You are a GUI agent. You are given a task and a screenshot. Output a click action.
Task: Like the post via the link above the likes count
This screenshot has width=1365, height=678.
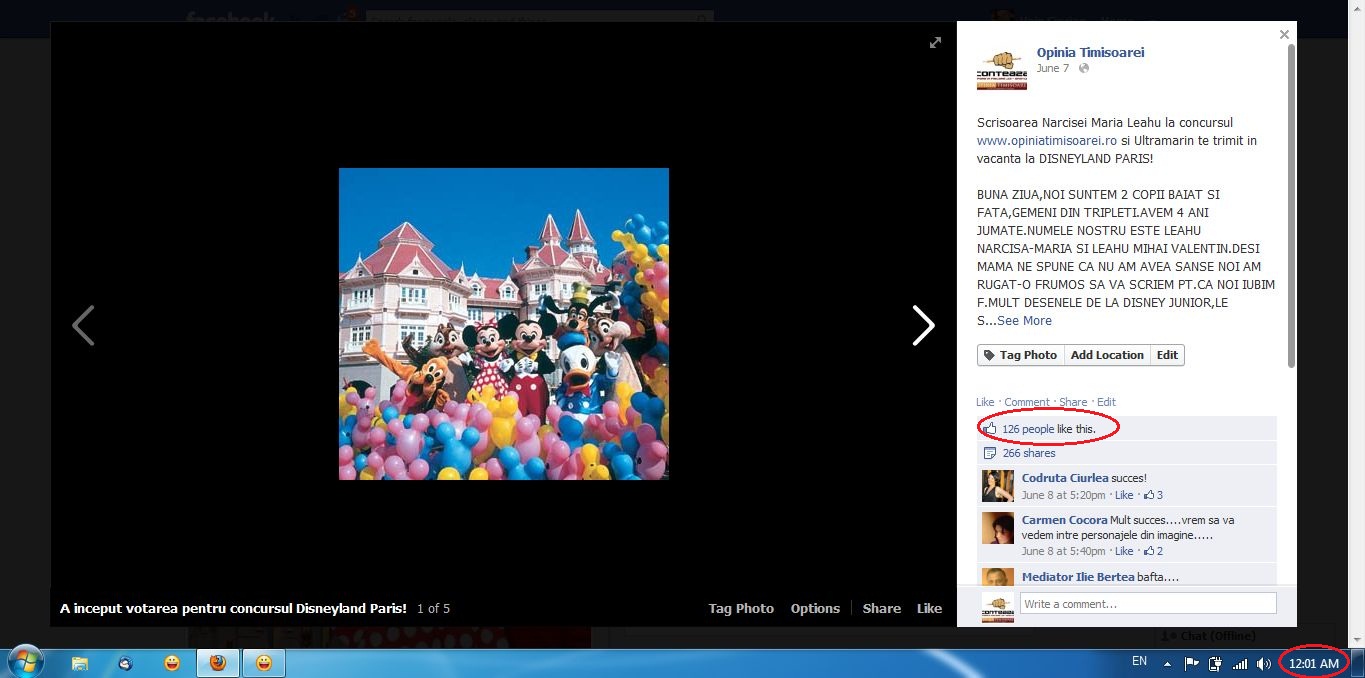[985, 402]
